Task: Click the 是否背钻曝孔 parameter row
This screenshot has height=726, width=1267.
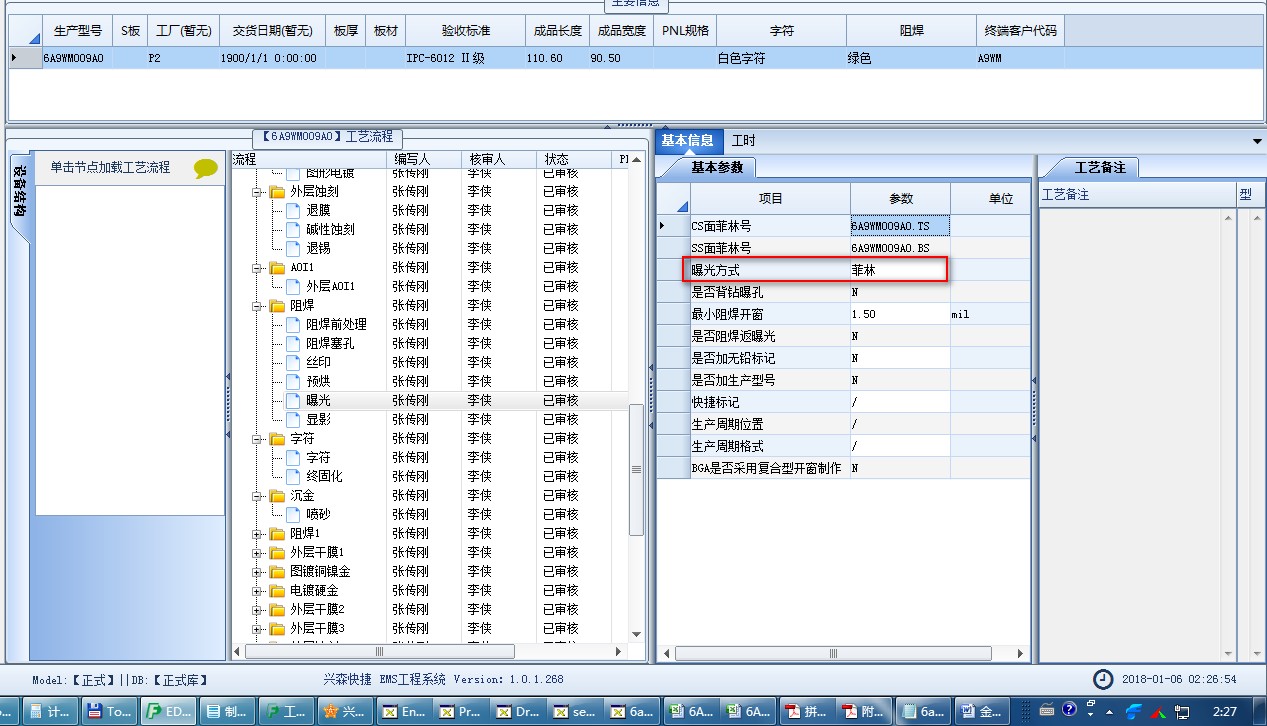Action: point(843,292)
